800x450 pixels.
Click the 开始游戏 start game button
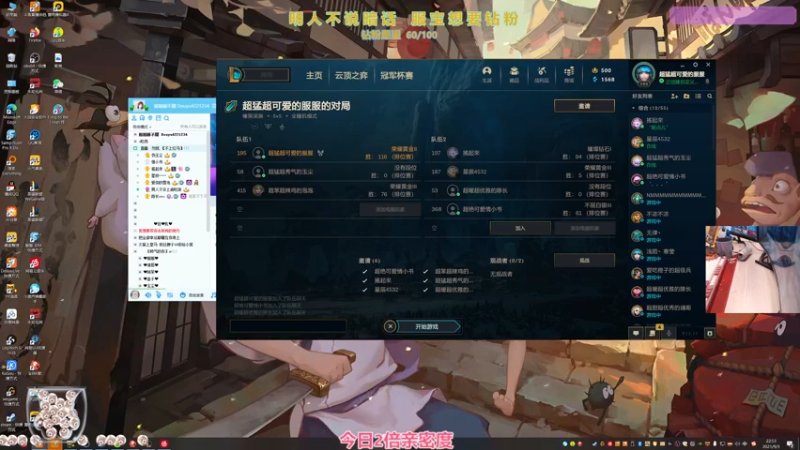click(428, 327)
